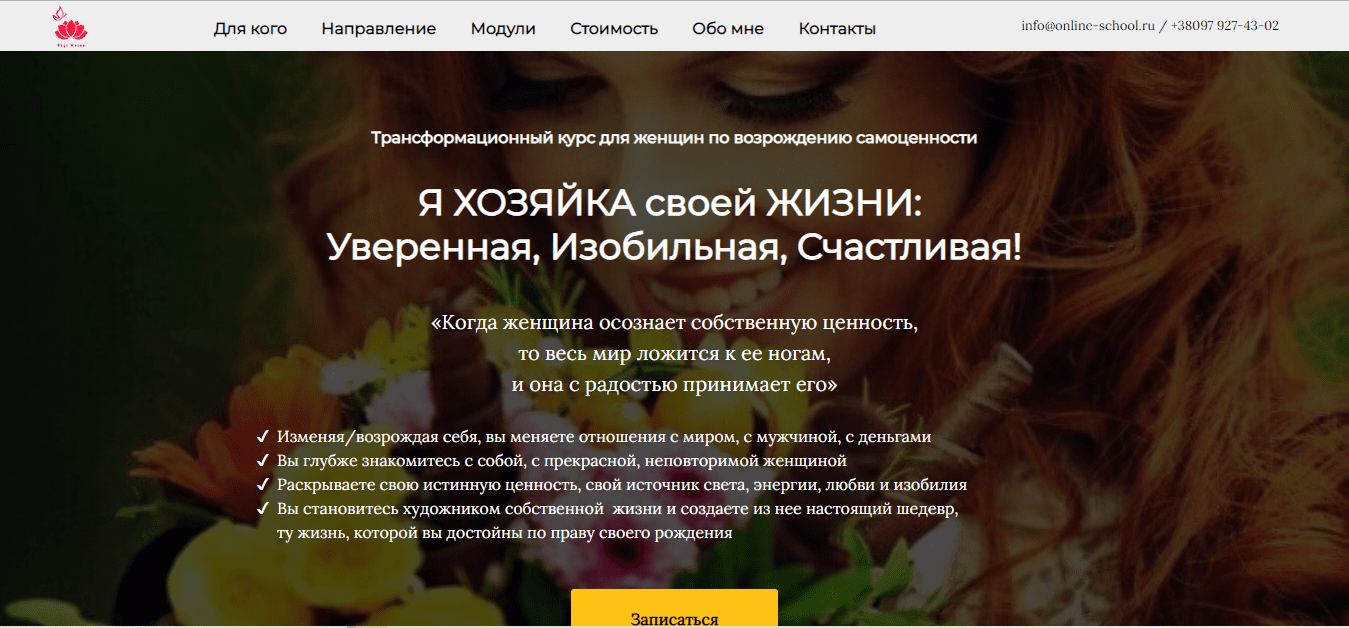The image size is (1349, 628).
Task: Open the "Стоимость" pricing section
Action: (x=613, y=28)
